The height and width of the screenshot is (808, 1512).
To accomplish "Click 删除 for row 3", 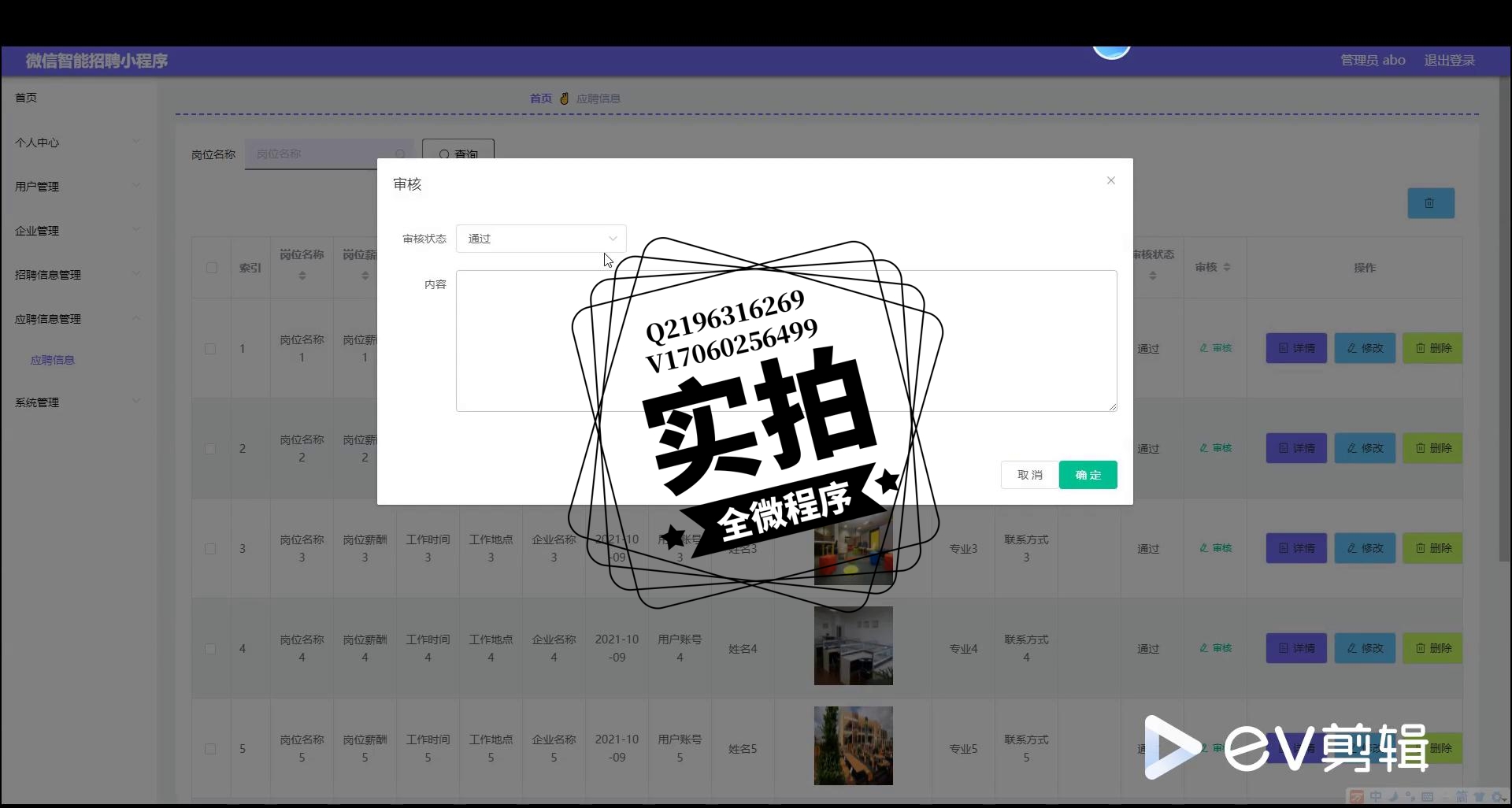I will point(1432,548).
